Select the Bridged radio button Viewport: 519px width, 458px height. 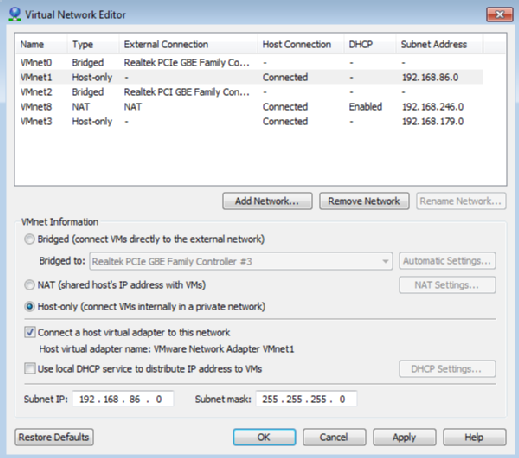tap(29, 239)
